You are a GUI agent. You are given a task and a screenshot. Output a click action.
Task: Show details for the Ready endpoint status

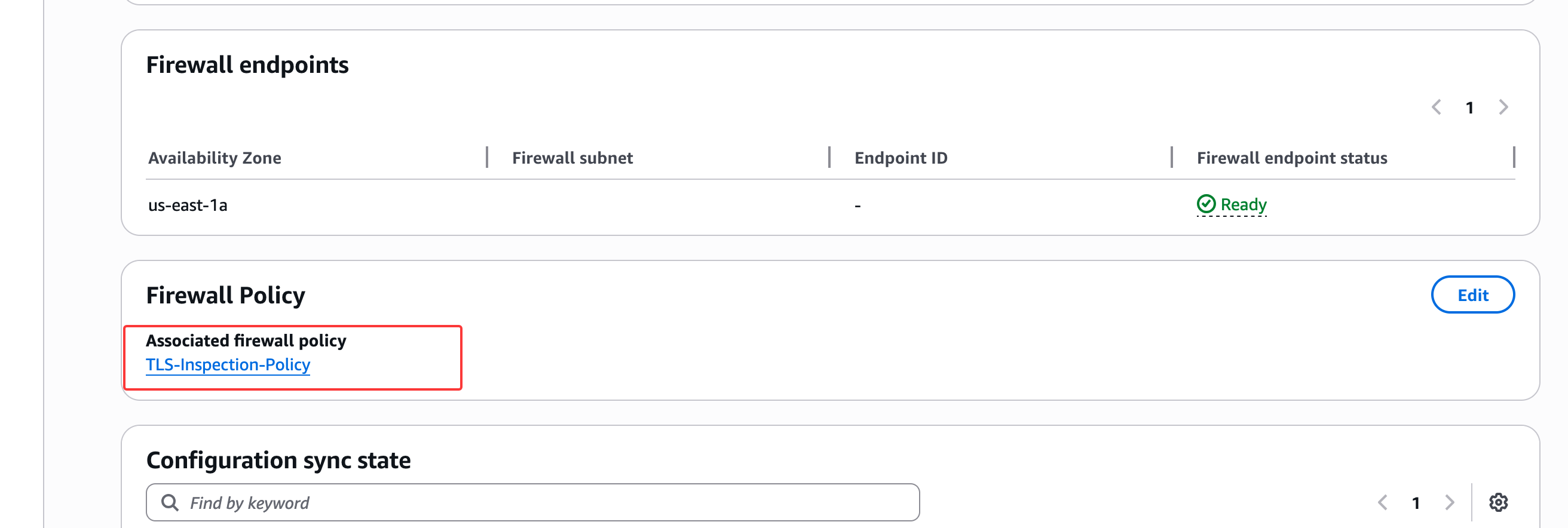(1243, 205)
